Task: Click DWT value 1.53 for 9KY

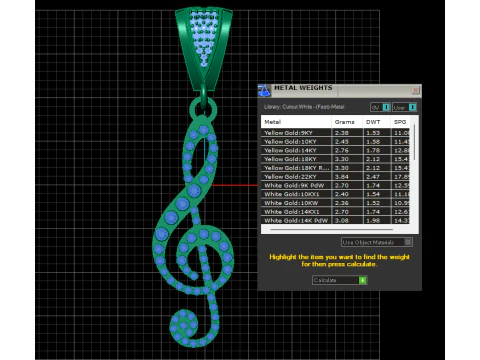Action: tap(373, 133)
